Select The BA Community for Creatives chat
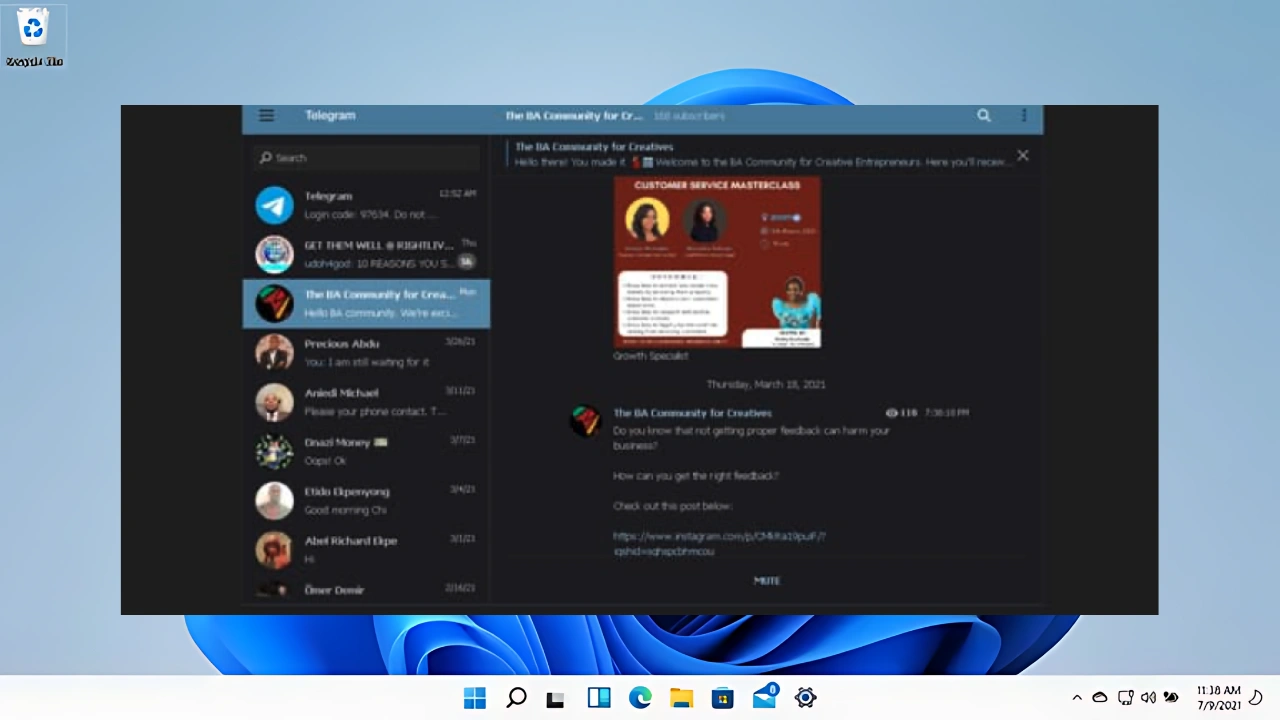The image size is (1280, 720). coord(367,303)
